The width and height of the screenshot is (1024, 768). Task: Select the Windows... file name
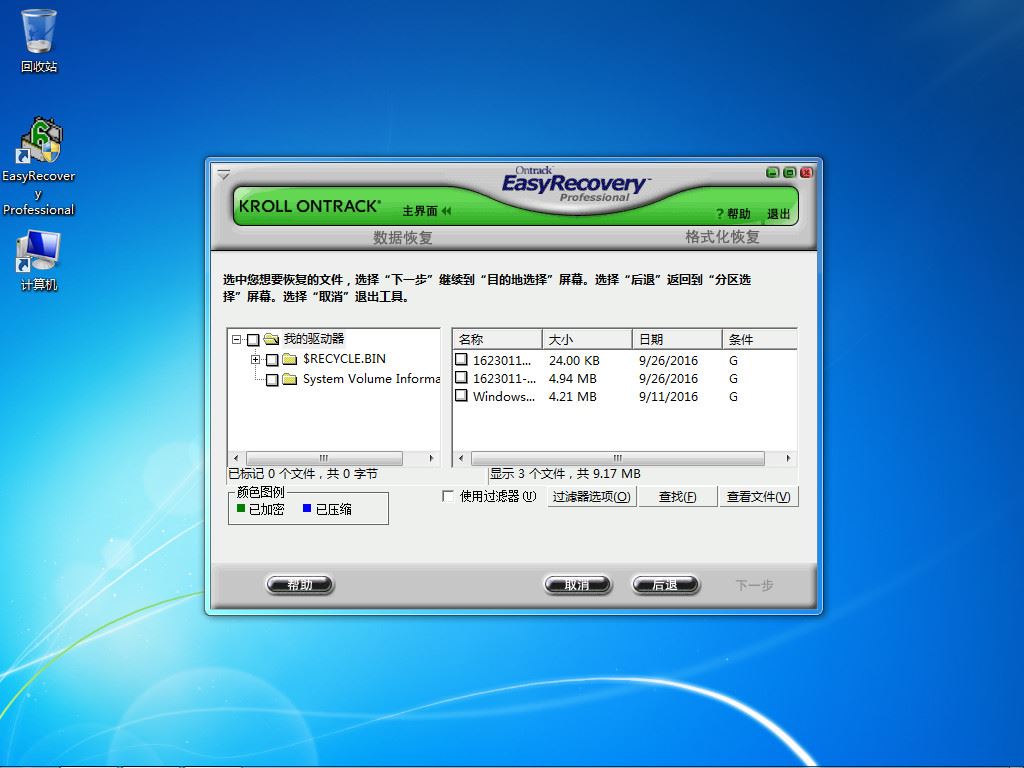pyautogui.click(x=504, y=396)
